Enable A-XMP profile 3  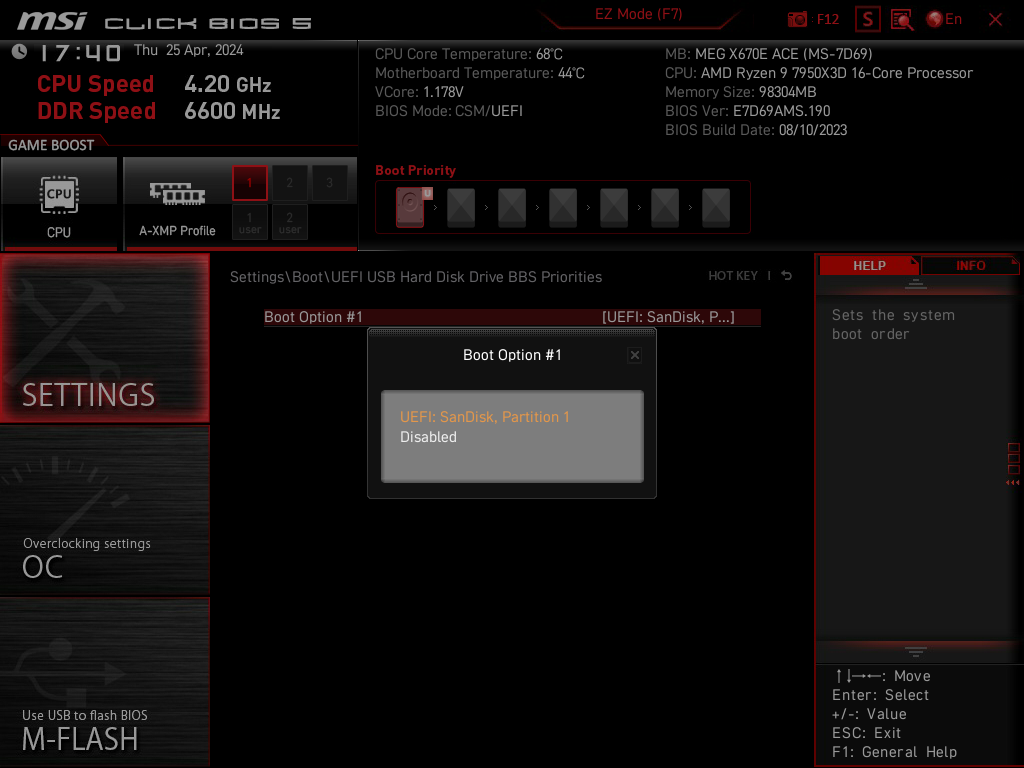pyautogui.click(x=329, y=183)
